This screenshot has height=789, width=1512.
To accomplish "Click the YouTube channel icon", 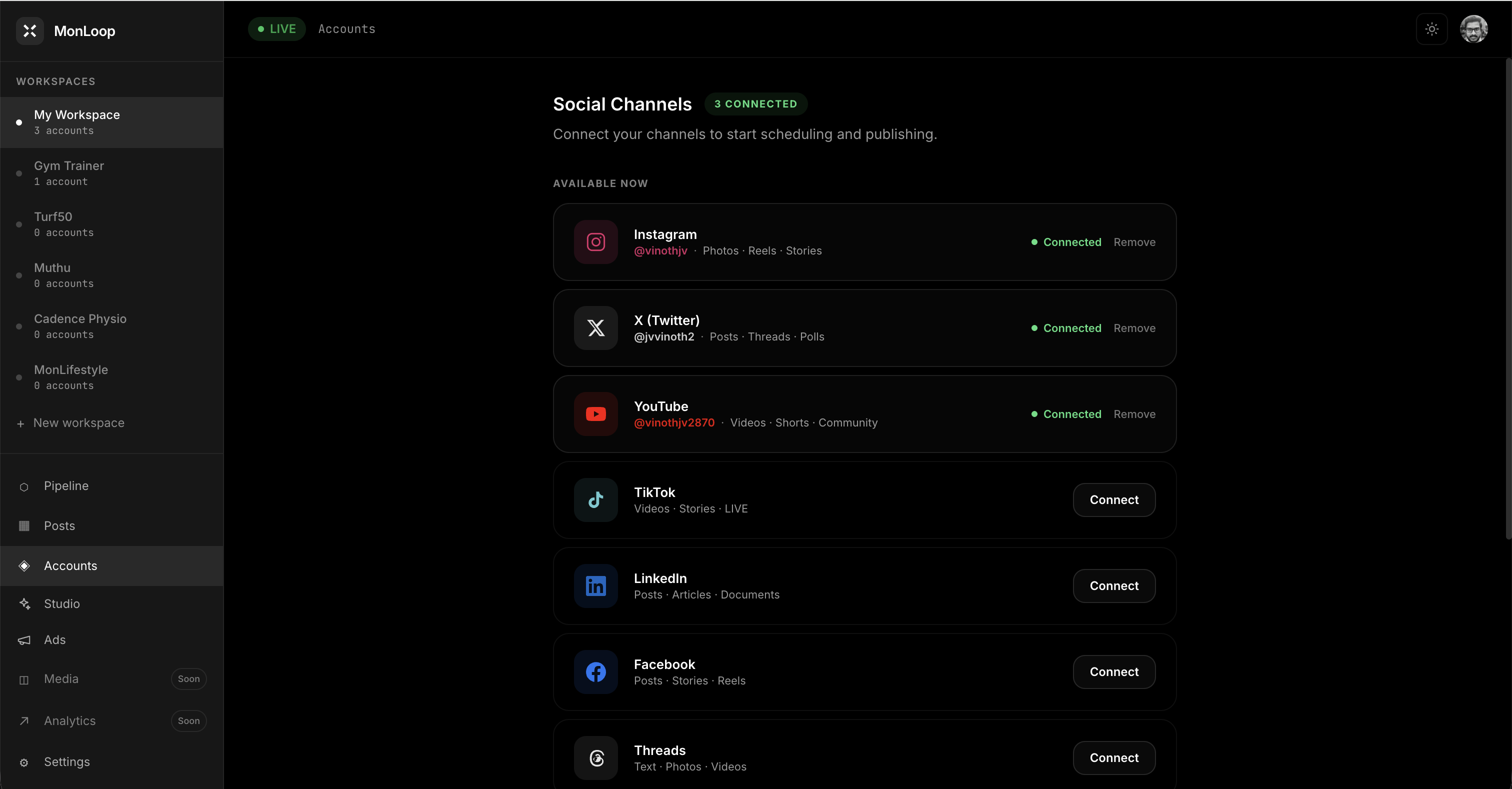I will (x=596, y=414).
